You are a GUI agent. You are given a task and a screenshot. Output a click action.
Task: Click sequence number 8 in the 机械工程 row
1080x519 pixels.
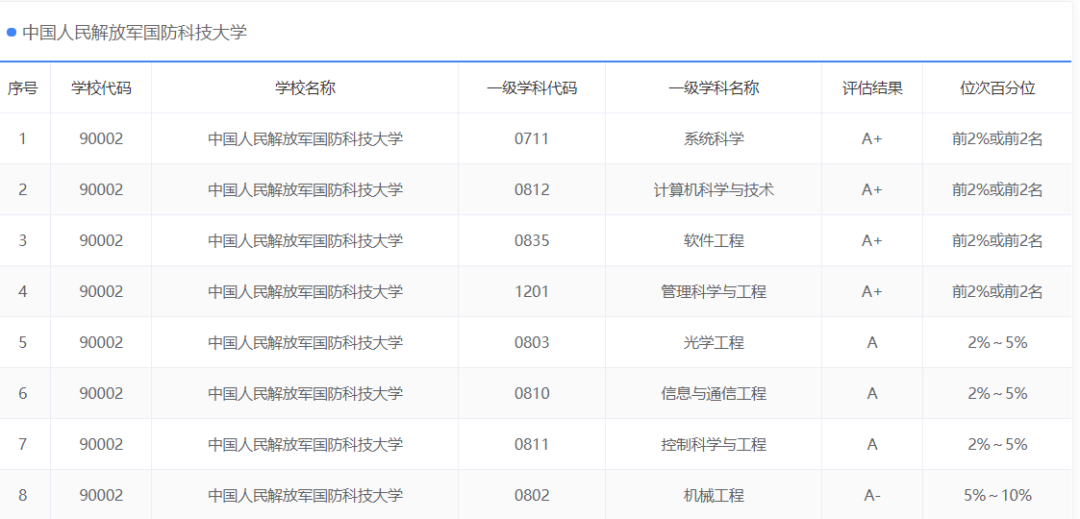(23, 496)
